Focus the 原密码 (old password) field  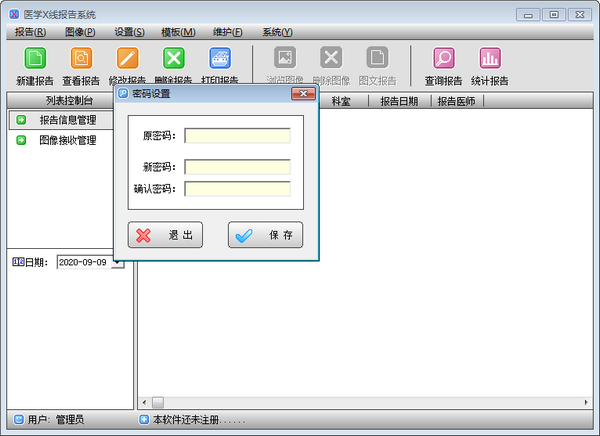pyautogui.click(x=237, y=136)
